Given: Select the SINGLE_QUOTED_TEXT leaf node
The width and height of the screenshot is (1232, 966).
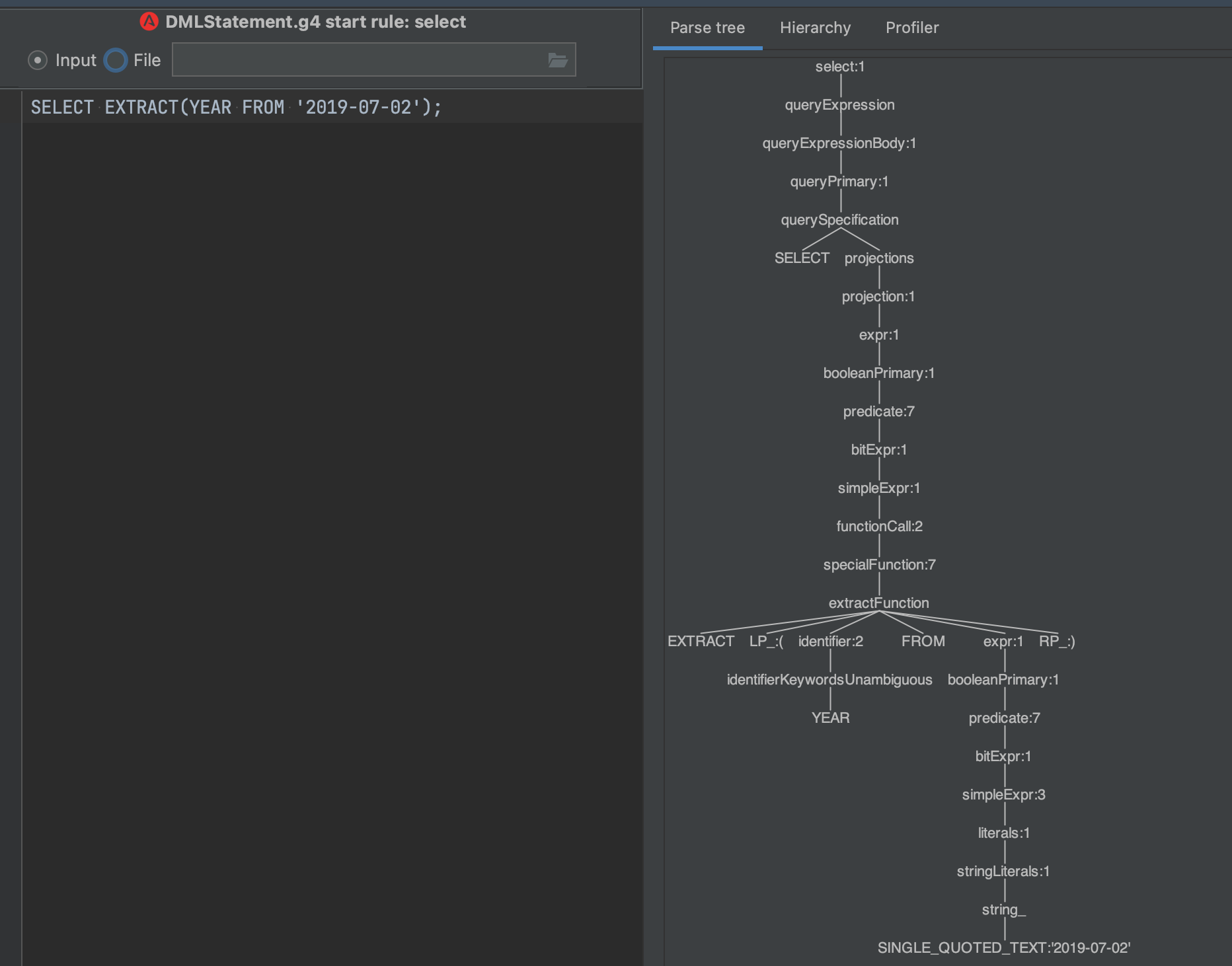Looking at the screenshot, I should click(1003, 947).
